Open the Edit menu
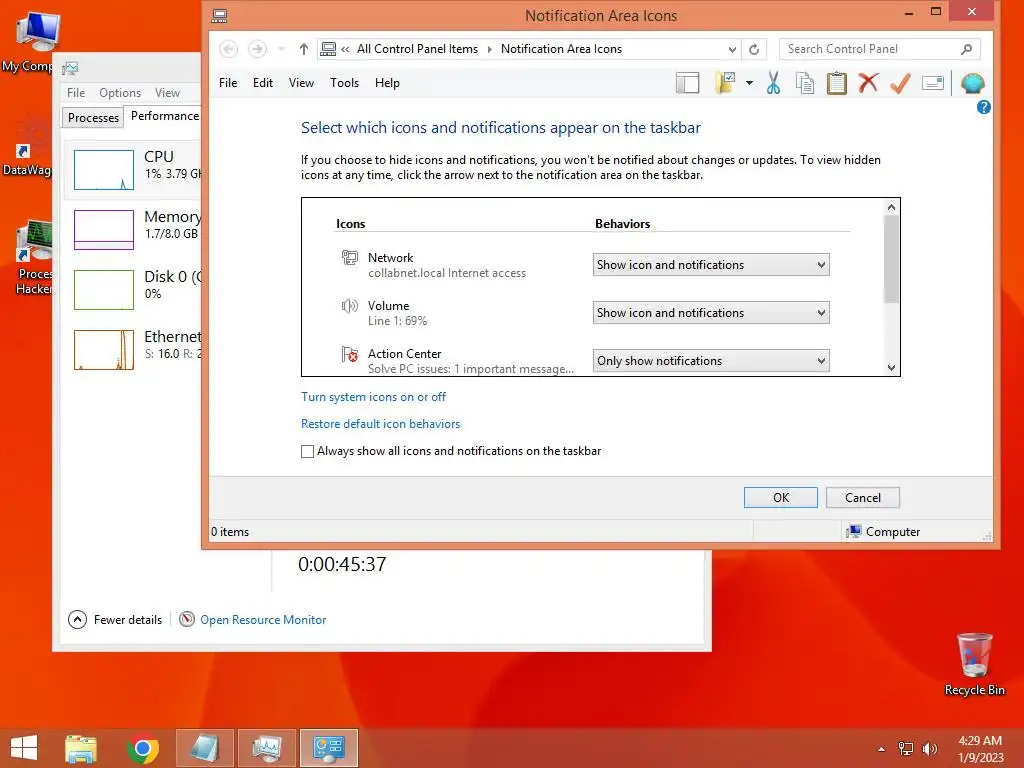Screen dimensions: 1024x768 coord(263,83)
